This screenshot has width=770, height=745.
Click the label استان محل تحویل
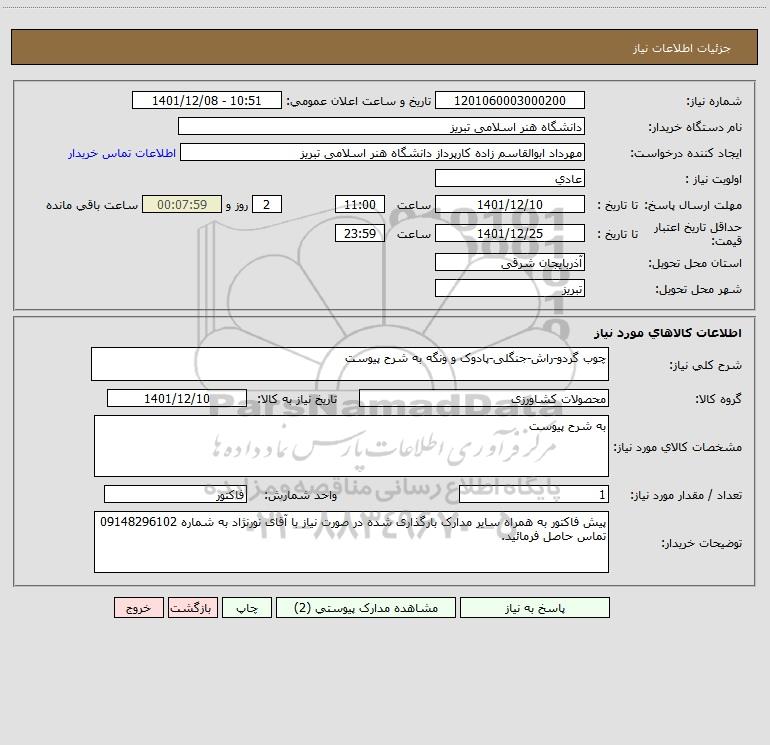click(695, 263)
